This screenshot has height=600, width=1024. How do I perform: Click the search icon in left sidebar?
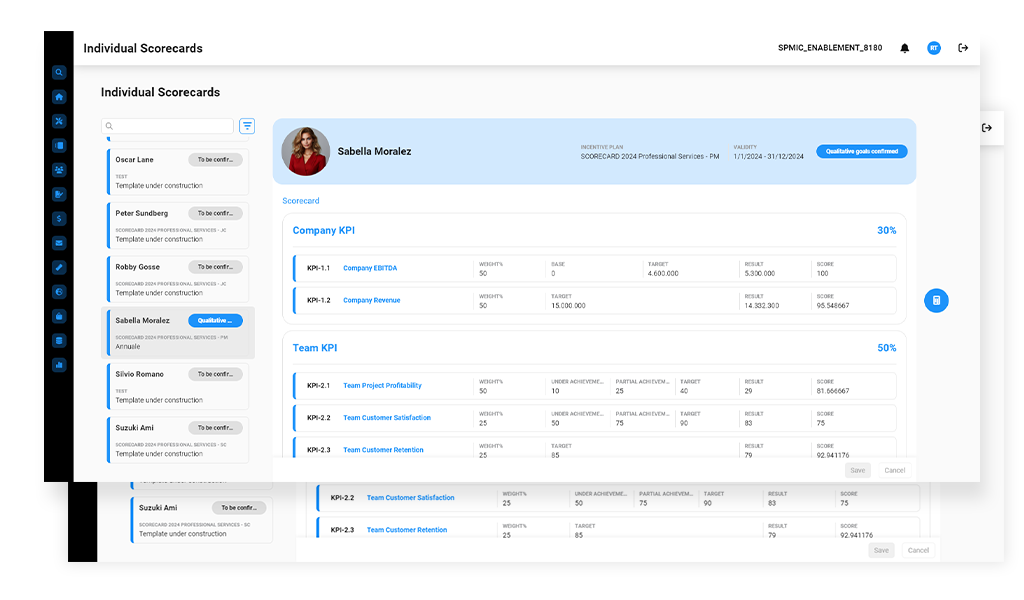(x=59, y=72)
